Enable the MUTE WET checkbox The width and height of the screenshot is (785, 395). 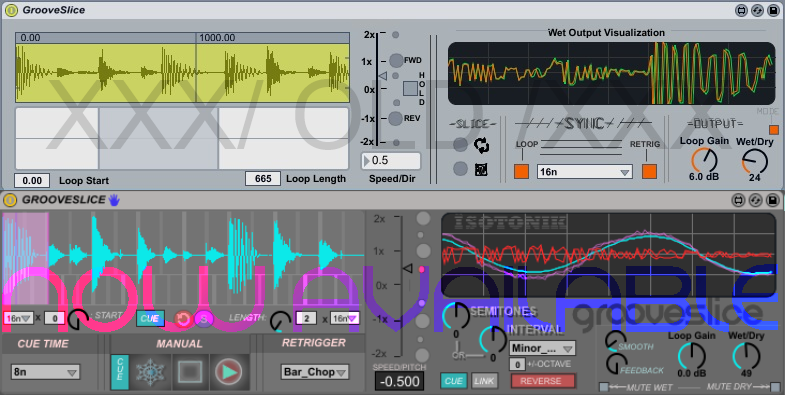604,387
